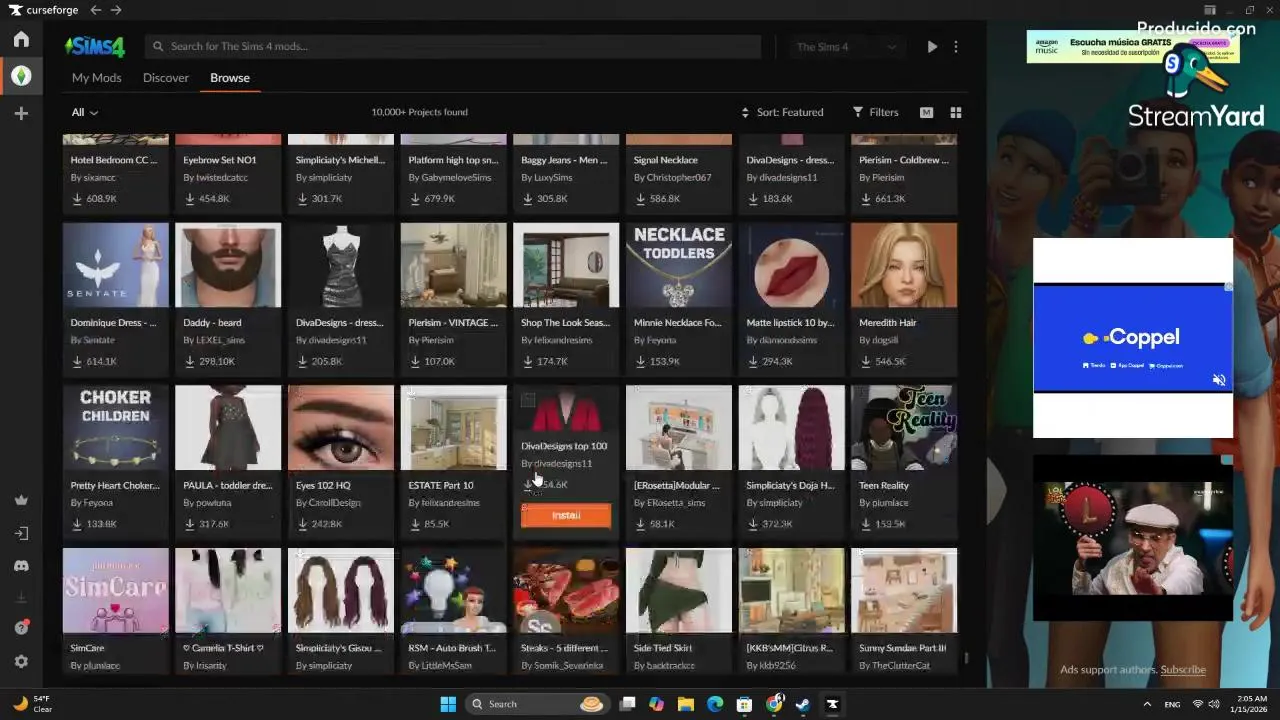This screenshot has width=1280, height=720.
Task: Click author link "By LEXEL_sims"
Action: (214, 340)
